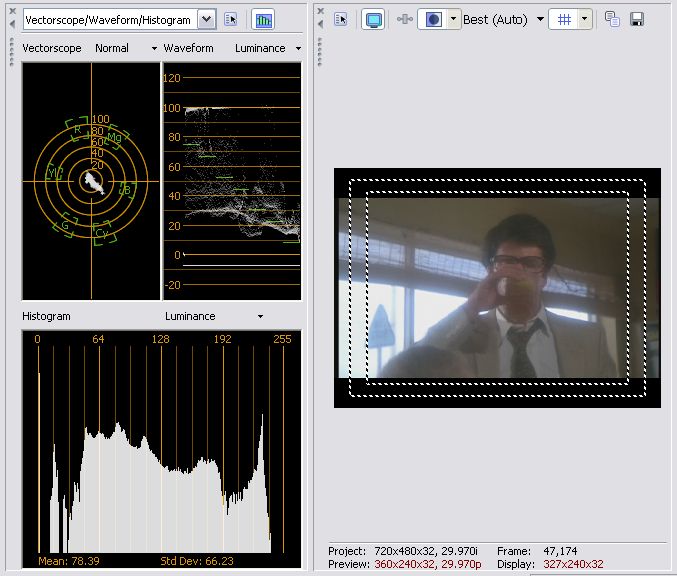Close the Video Preview panel
Image resolution: width=677 pixels, height=576 pixels.
coord(320,11)
